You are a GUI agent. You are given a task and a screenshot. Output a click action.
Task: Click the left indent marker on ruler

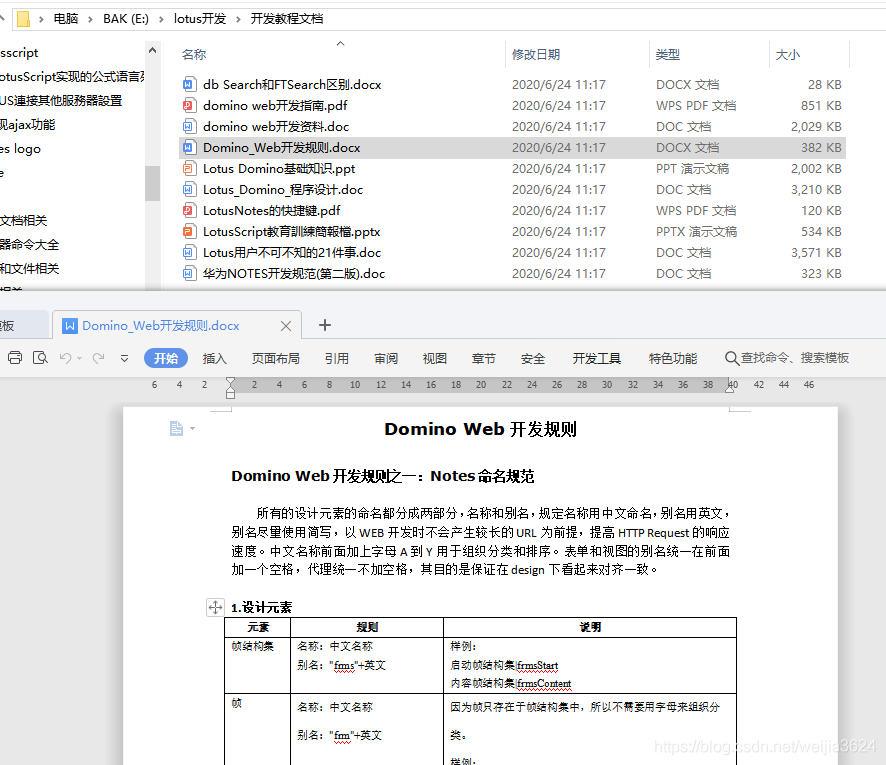[230, 388]
